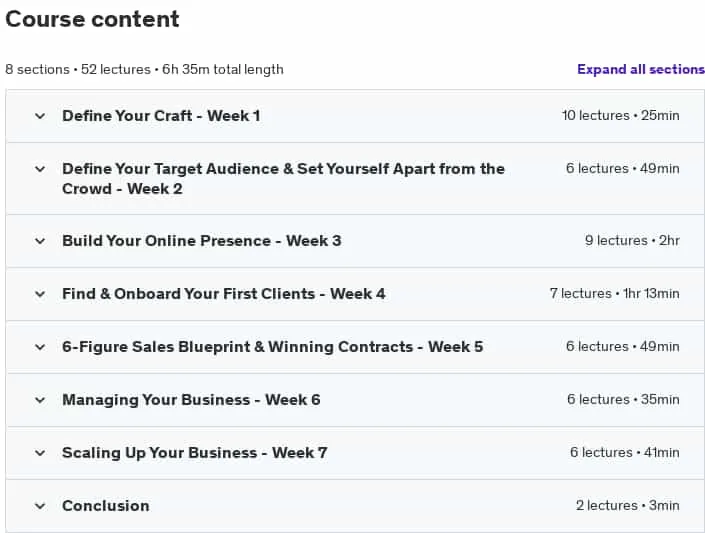Expand the Define Your Craft chevron

tap(40, 116)
